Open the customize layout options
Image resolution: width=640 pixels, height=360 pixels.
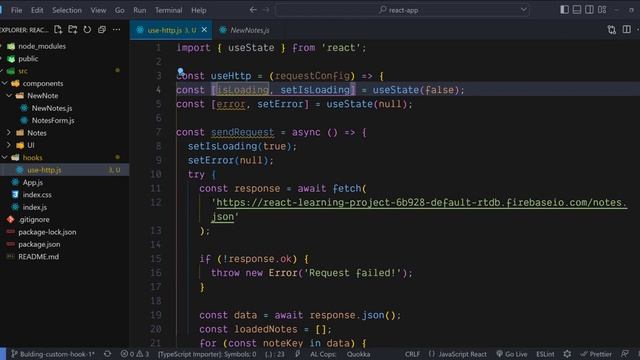[602, 9]
